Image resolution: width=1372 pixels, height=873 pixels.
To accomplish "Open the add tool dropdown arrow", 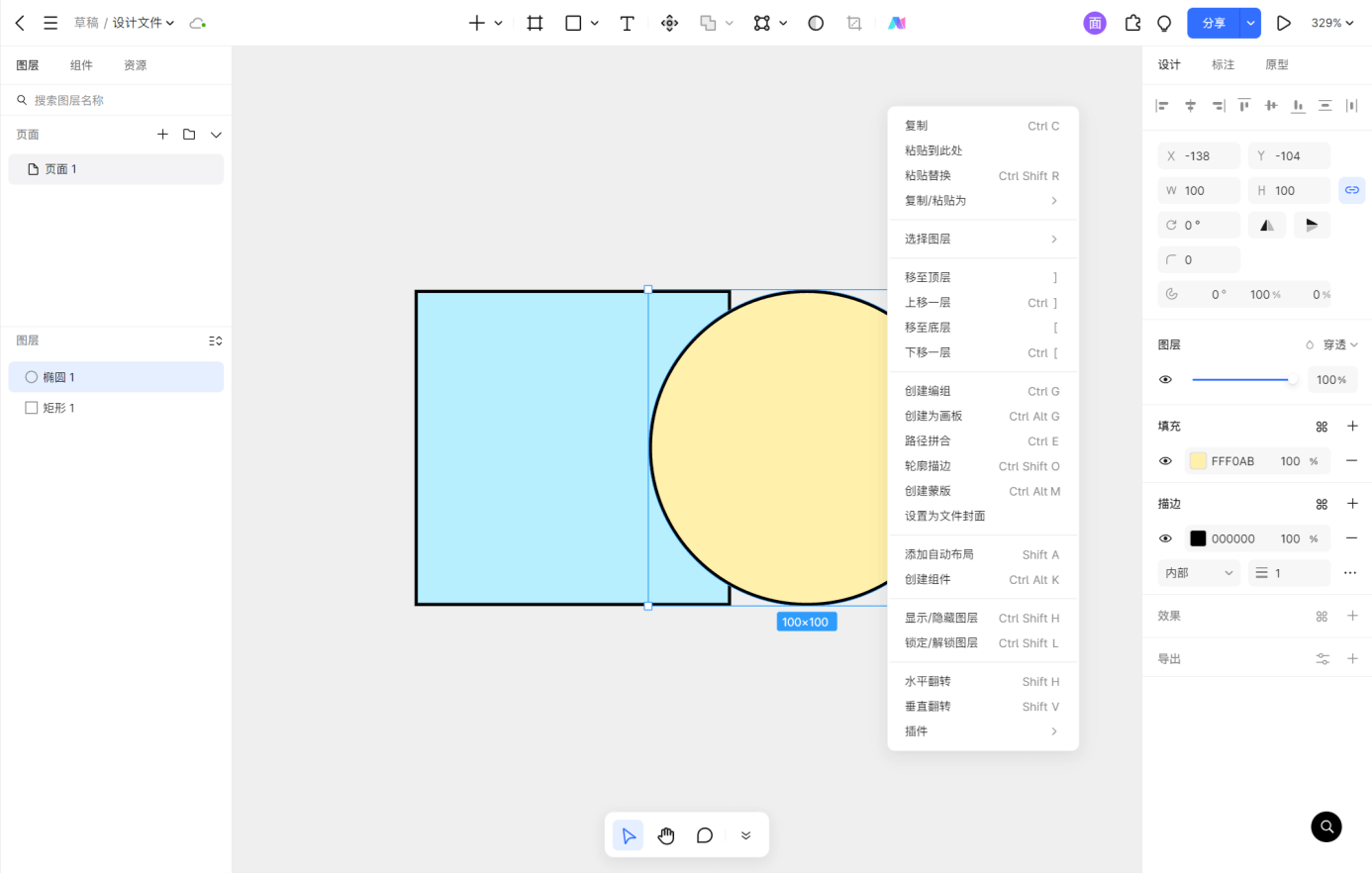I will [498, 23].
